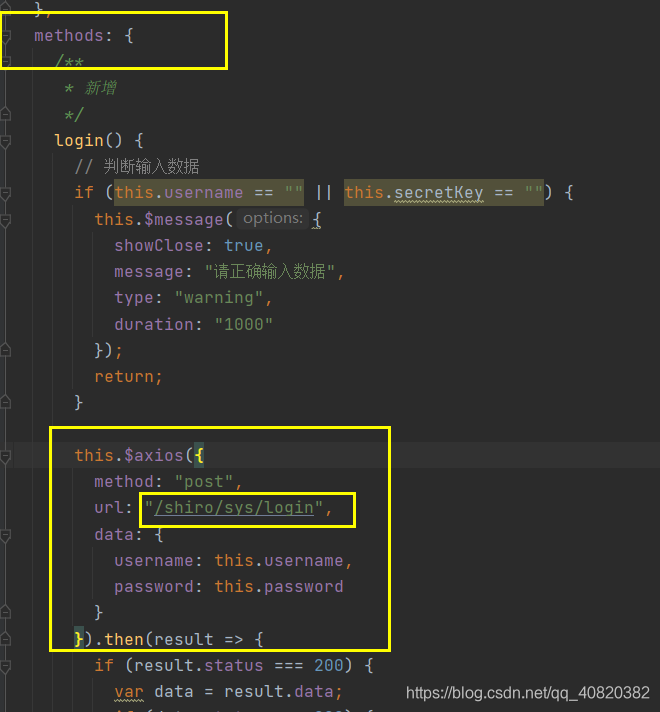Click highlighted "this.username == """ expression
660x712 pixels.
tap(208, 193)
